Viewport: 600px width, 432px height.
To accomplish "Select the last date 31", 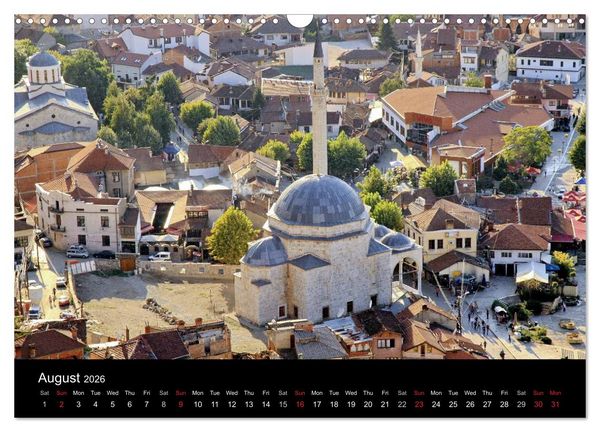I will pos(555,404).
